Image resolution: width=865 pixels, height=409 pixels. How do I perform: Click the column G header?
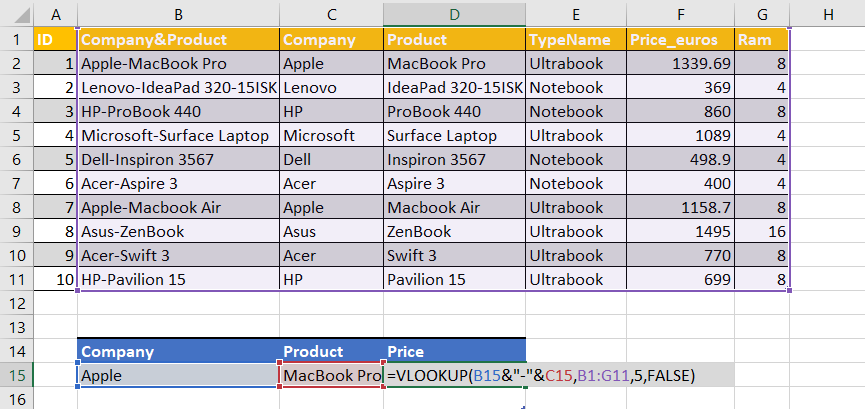(x=761, y=14)
